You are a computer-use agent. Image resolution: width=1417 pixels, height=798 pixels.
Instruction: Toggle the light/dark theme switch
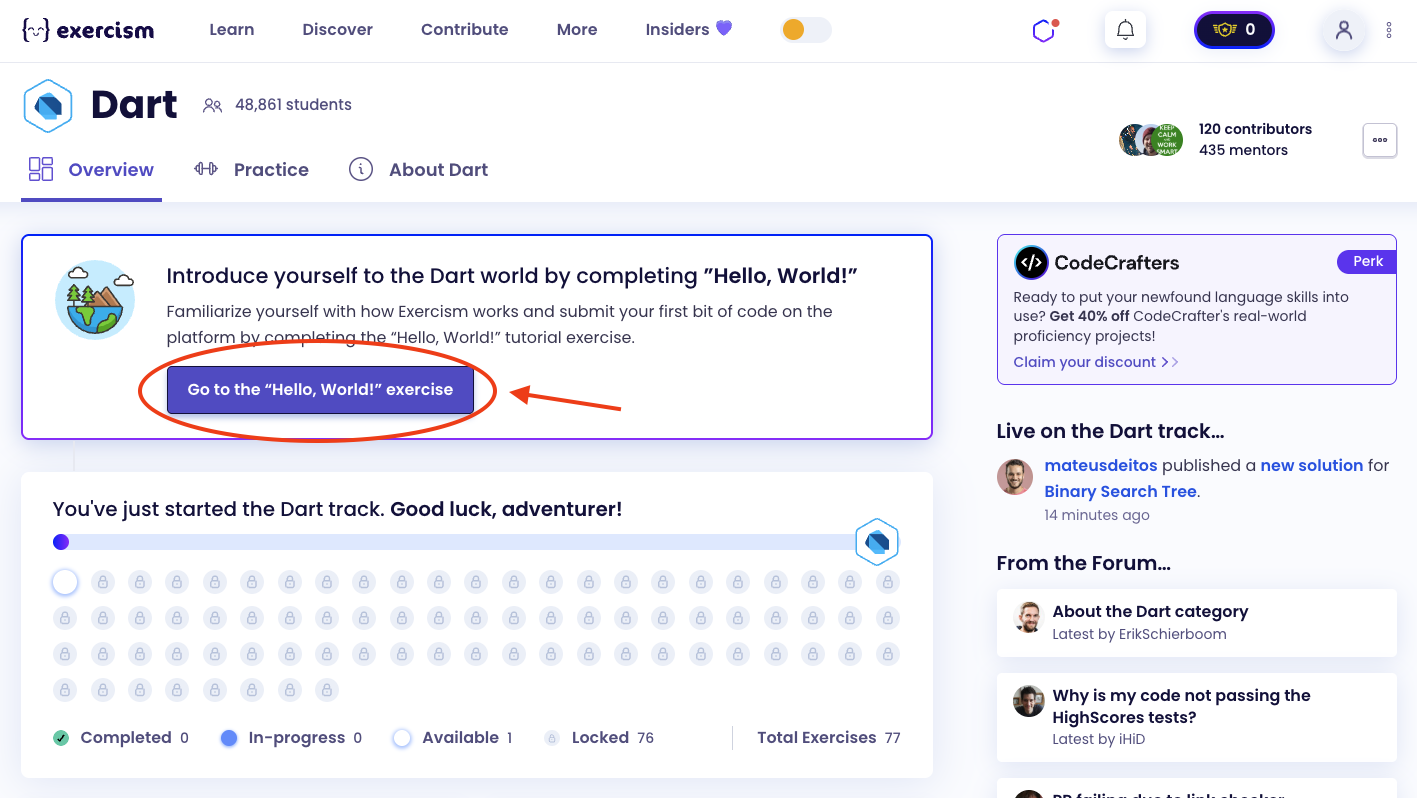coord(806,30)
